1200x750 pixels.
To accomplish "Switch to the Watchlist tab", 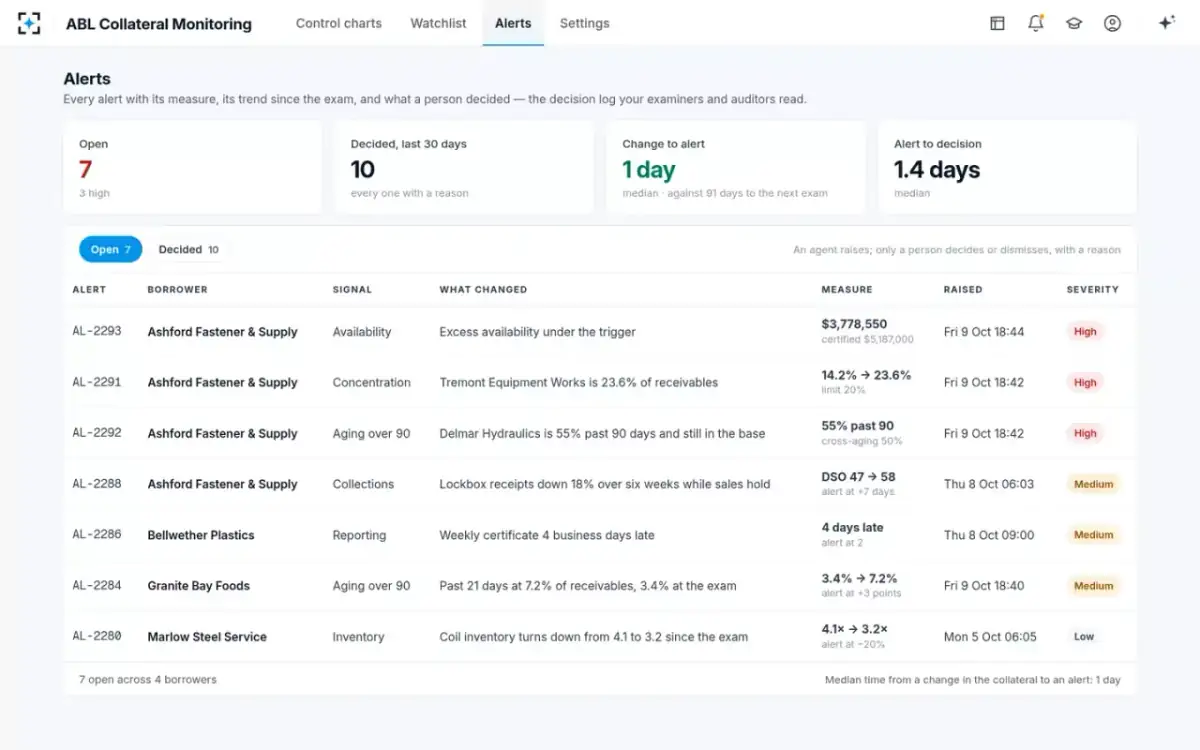I will [438, 23].
